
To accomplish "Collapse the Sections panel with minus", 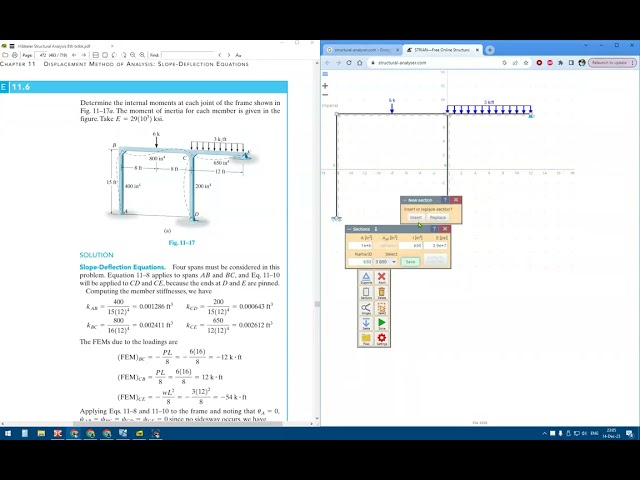I will [x=349, y=229].
